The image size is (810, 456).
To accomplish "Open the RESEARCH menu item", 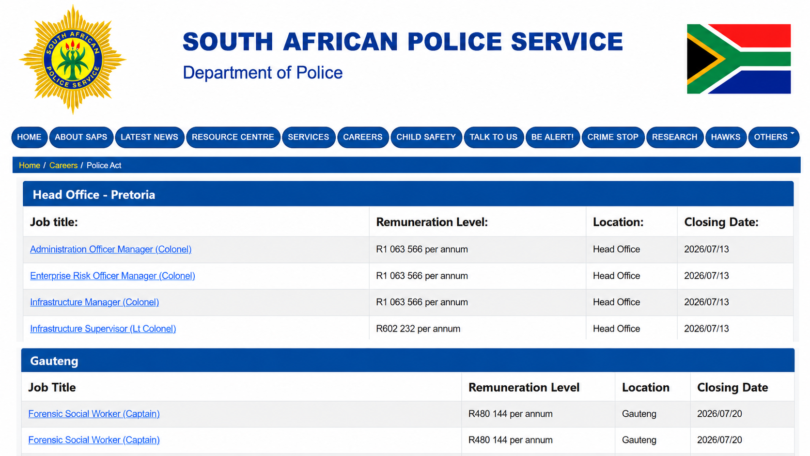I will [x=675, y=137].
